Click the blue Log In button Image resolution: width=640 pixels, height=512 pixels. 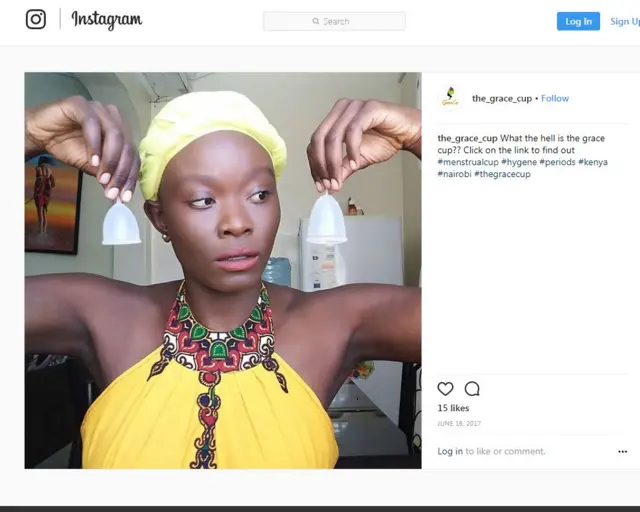[x=578, y=21]
